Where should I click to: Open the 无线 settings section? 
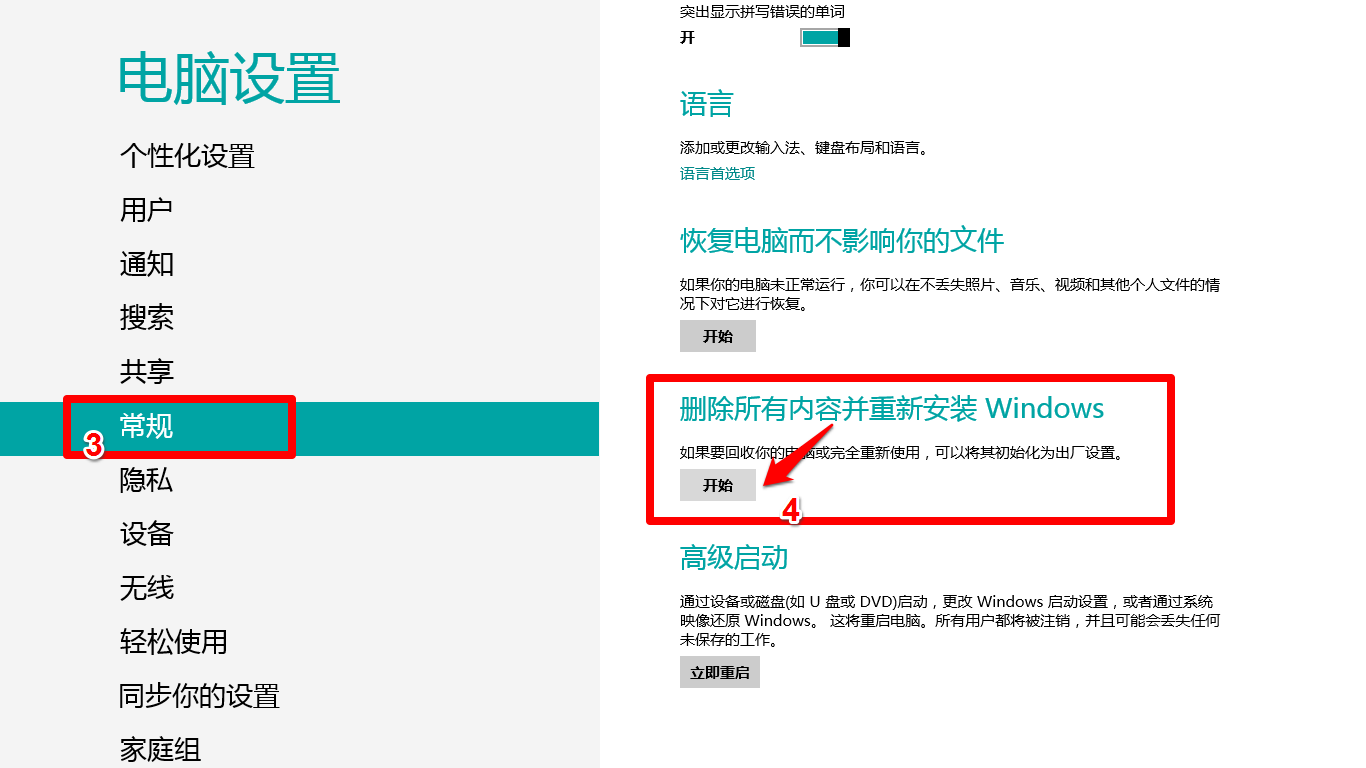pos(147,588)
